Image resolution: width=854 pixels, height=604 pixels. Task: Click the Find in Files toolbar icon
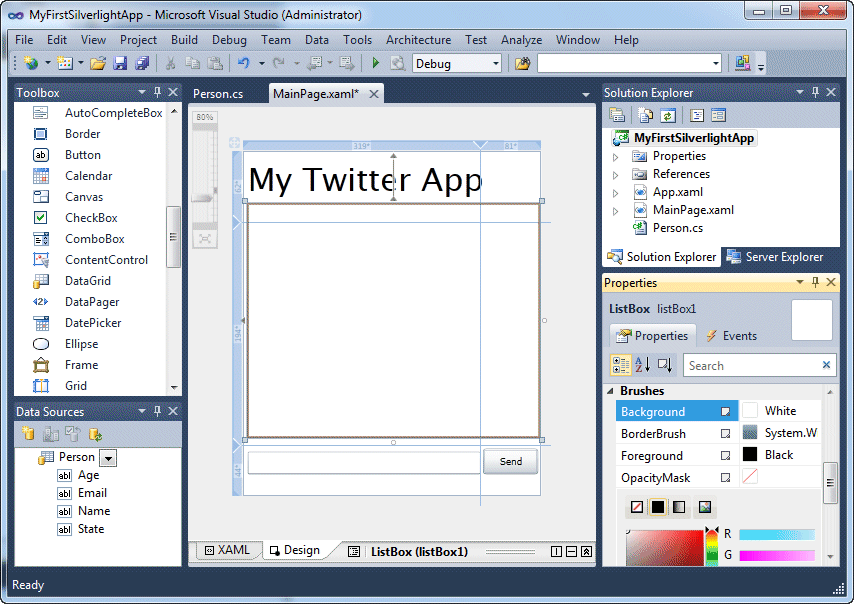tap(522, 64)
